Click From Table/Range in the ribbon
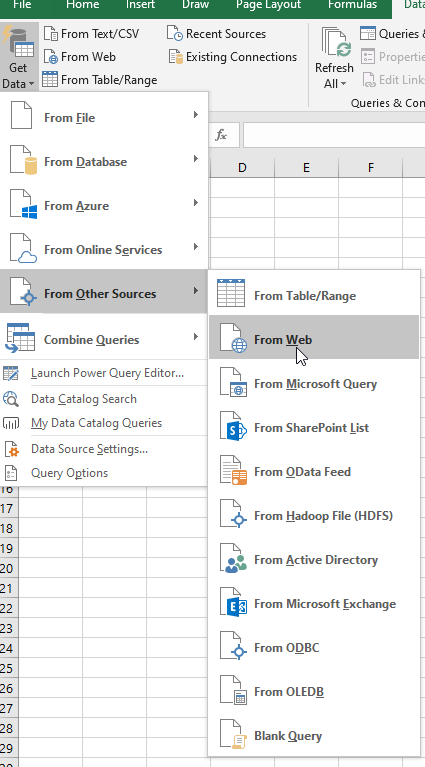 click(100, 80)
